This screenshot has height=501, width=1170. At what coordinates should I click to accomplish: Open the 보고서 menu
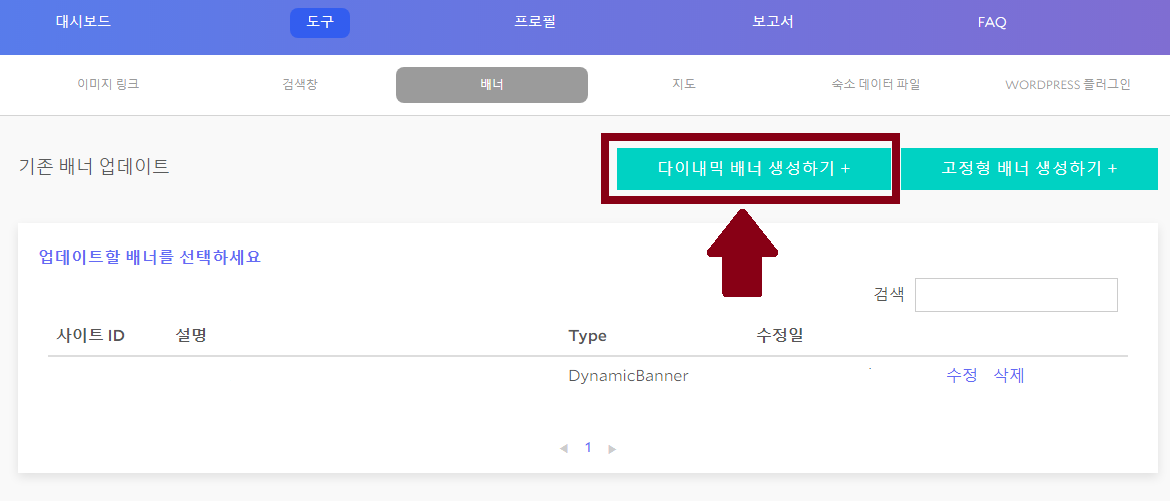click(772, 22)
